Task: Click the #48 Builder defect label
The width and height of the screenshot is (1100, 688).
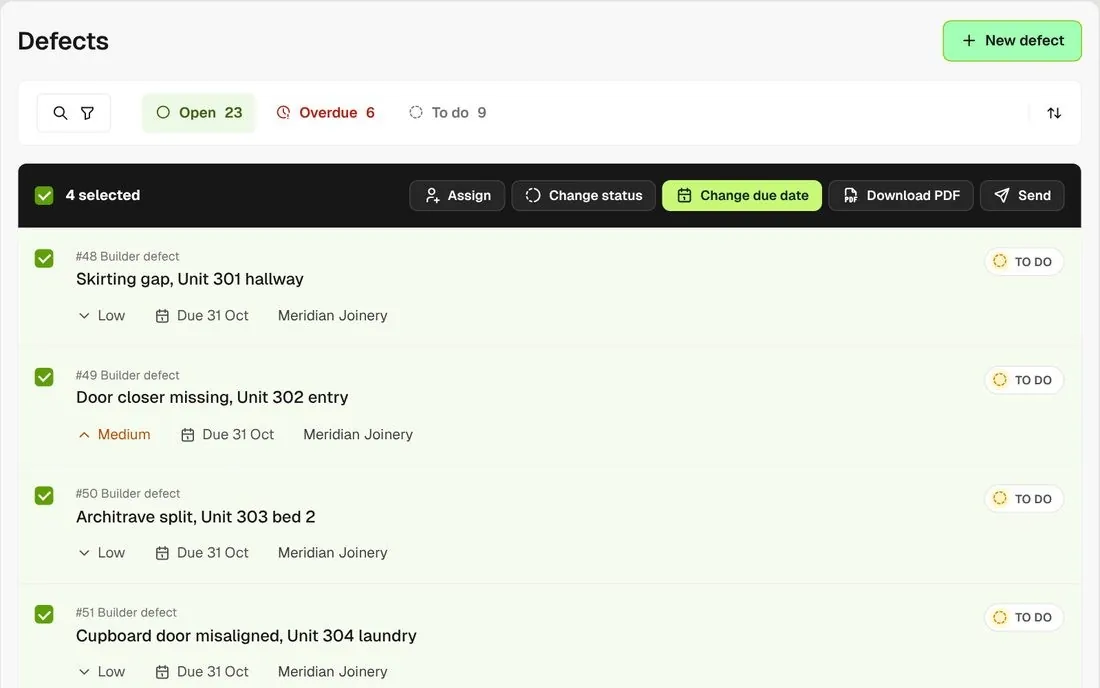Action: 128,257
